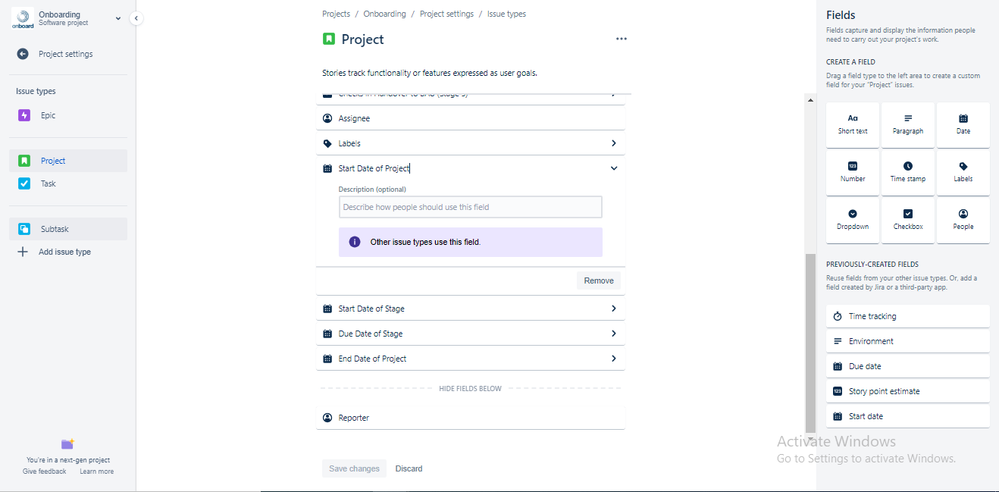Select the Paragraph field type tile
This screenshot has width=999, height=492.
pyautogui.click(x=907, y=125)
